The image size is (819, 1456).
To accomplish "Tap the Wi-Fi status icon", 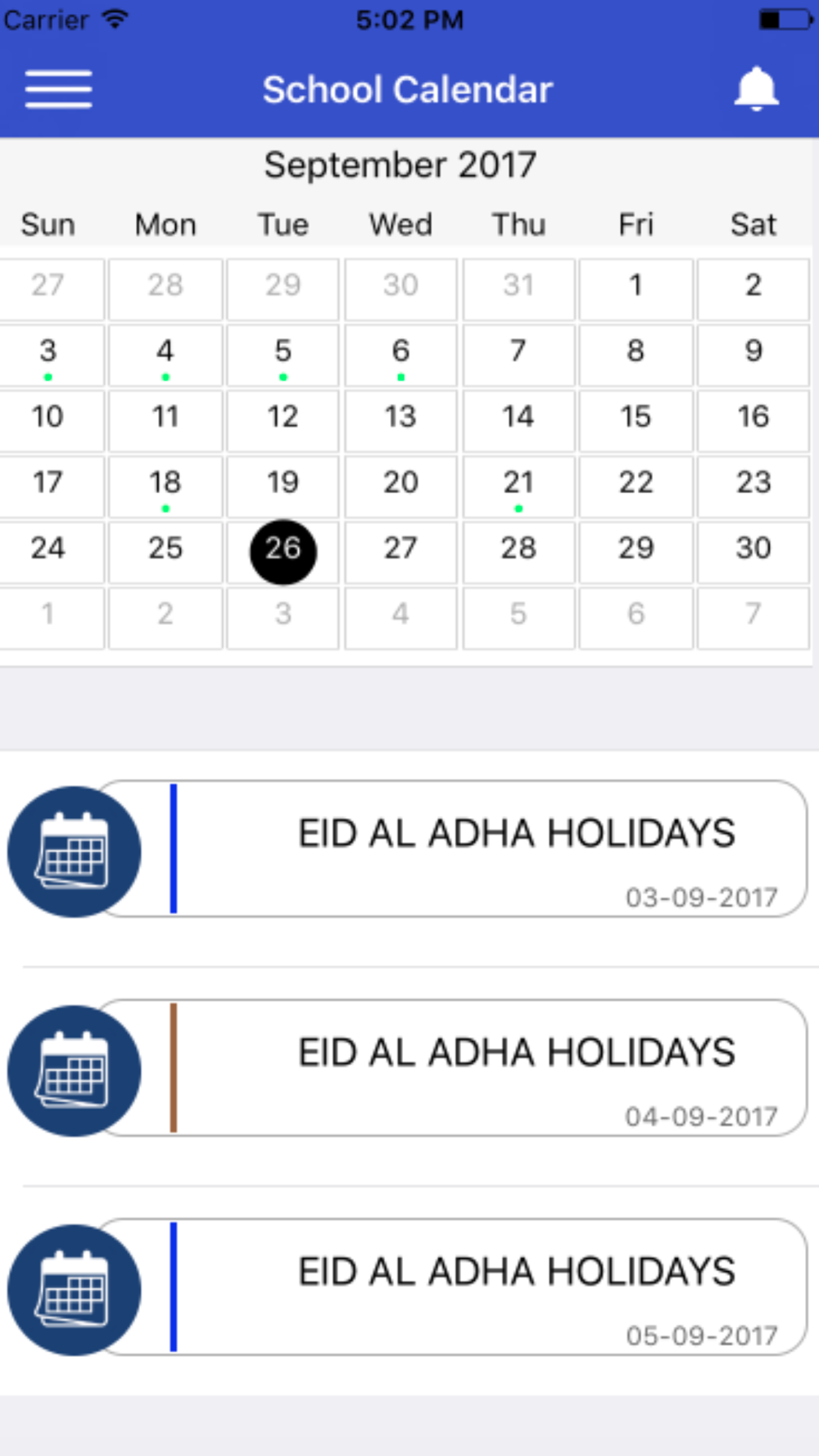I will coord(115,19).
